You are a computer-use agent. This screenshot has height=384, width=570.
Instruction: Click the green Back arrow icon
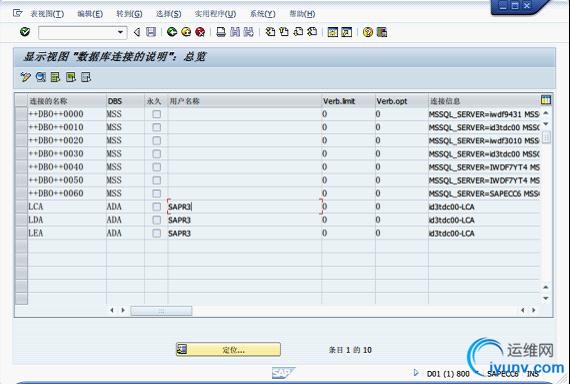[x=172, y=32]
